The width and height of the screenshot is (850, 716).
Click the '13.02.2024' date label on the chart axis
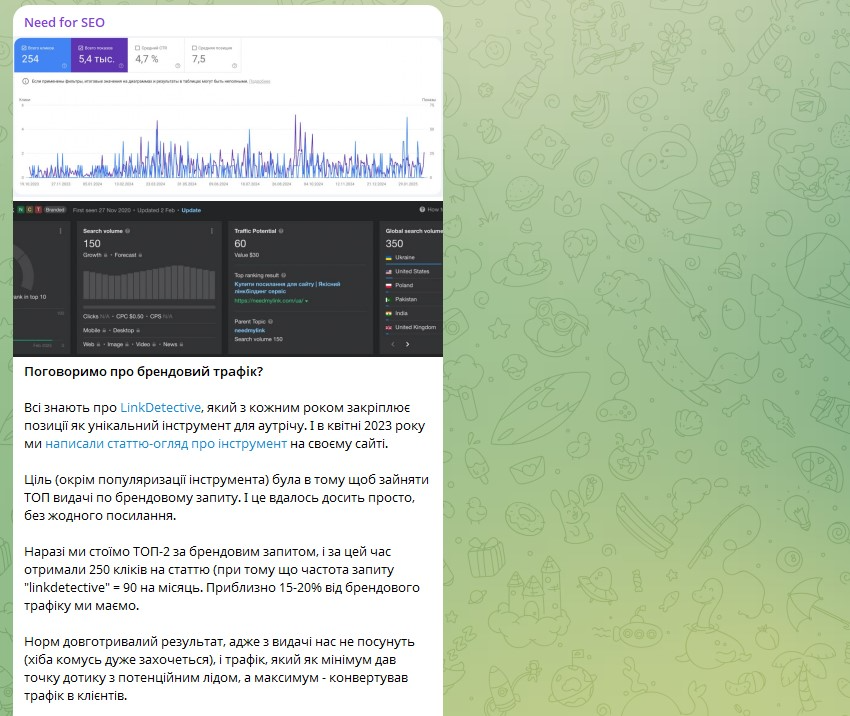(x=124, y=184)
